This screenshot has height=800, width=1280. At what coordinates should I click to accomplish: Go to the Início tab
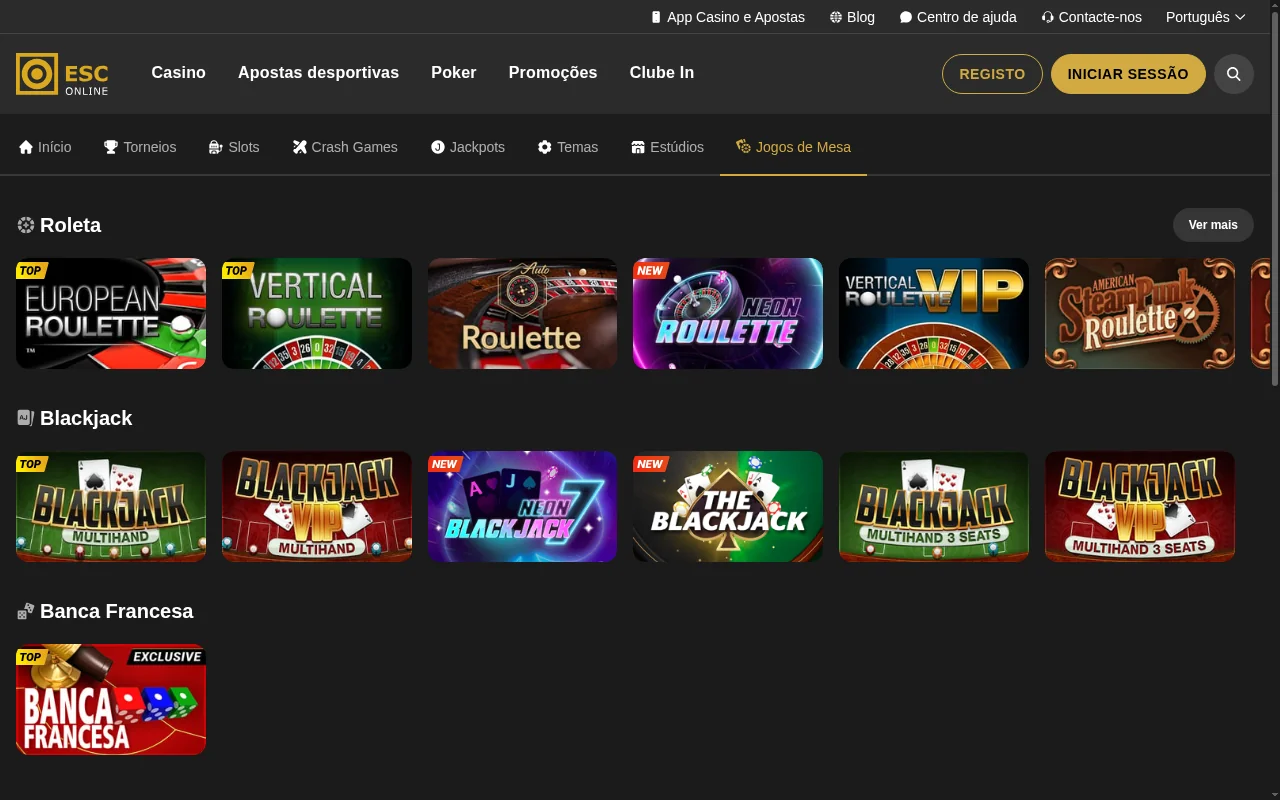pos(45,147)
